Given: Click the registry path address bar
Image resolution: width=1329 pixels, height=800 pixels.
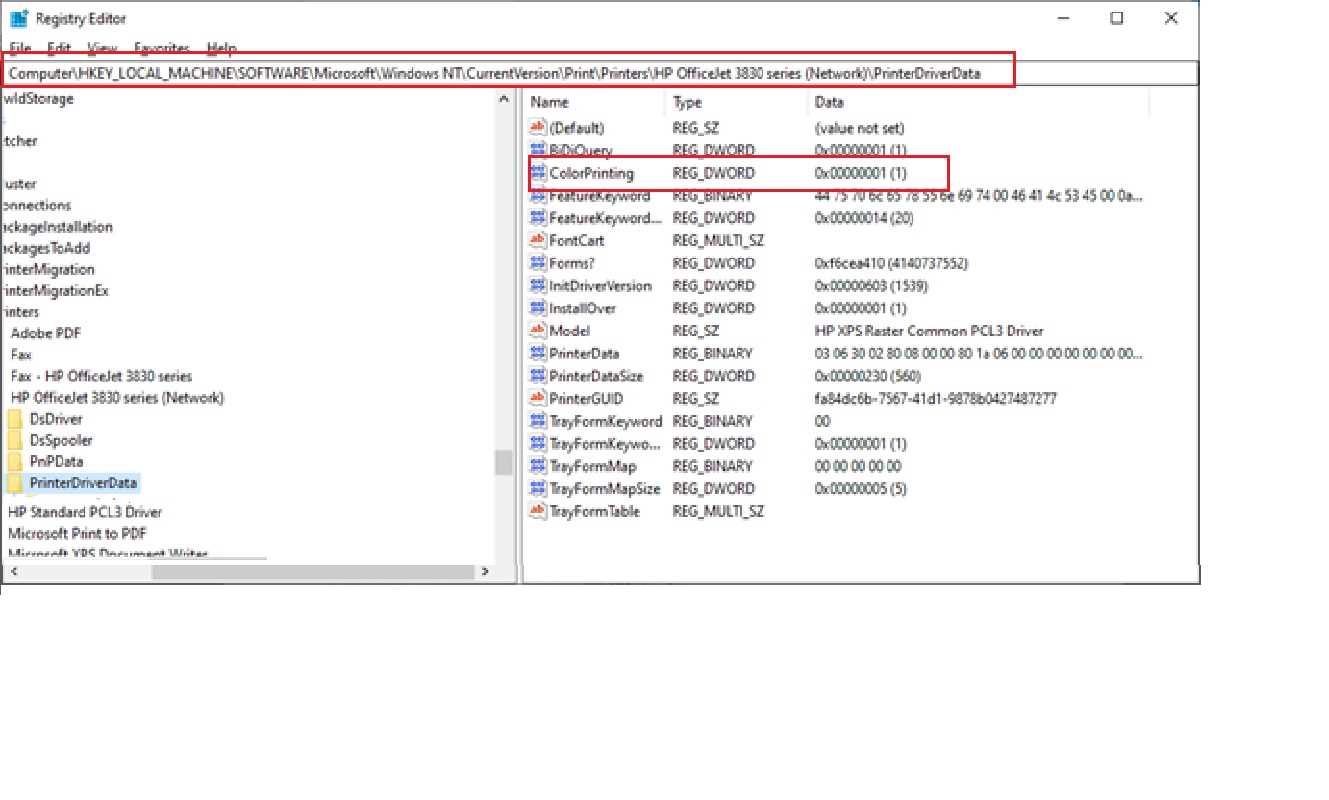Looking at the screenshot, I should point(600,73).
